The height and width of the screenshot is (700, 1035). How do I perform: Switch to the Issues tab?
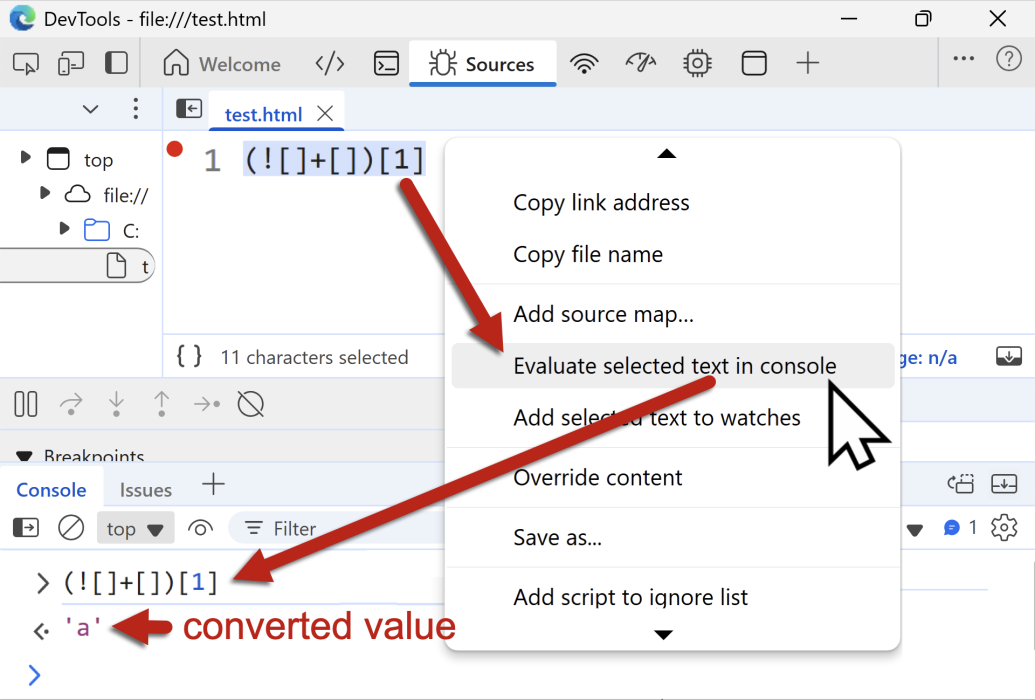pos(145,489)
